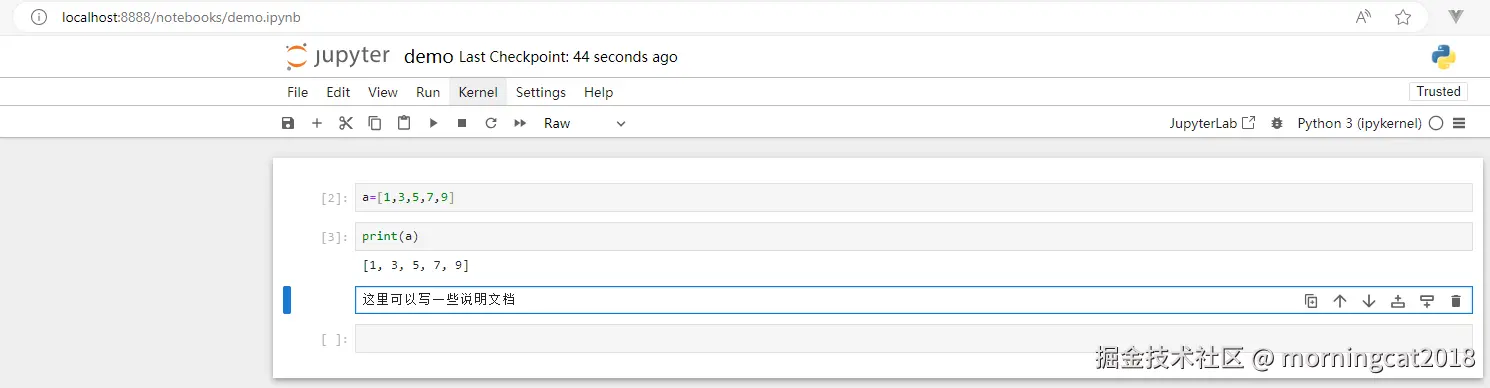Screen dimensions: 1490x388
Task: Check the kernel status circle indicator
Action: click(x=1436, y=123)
